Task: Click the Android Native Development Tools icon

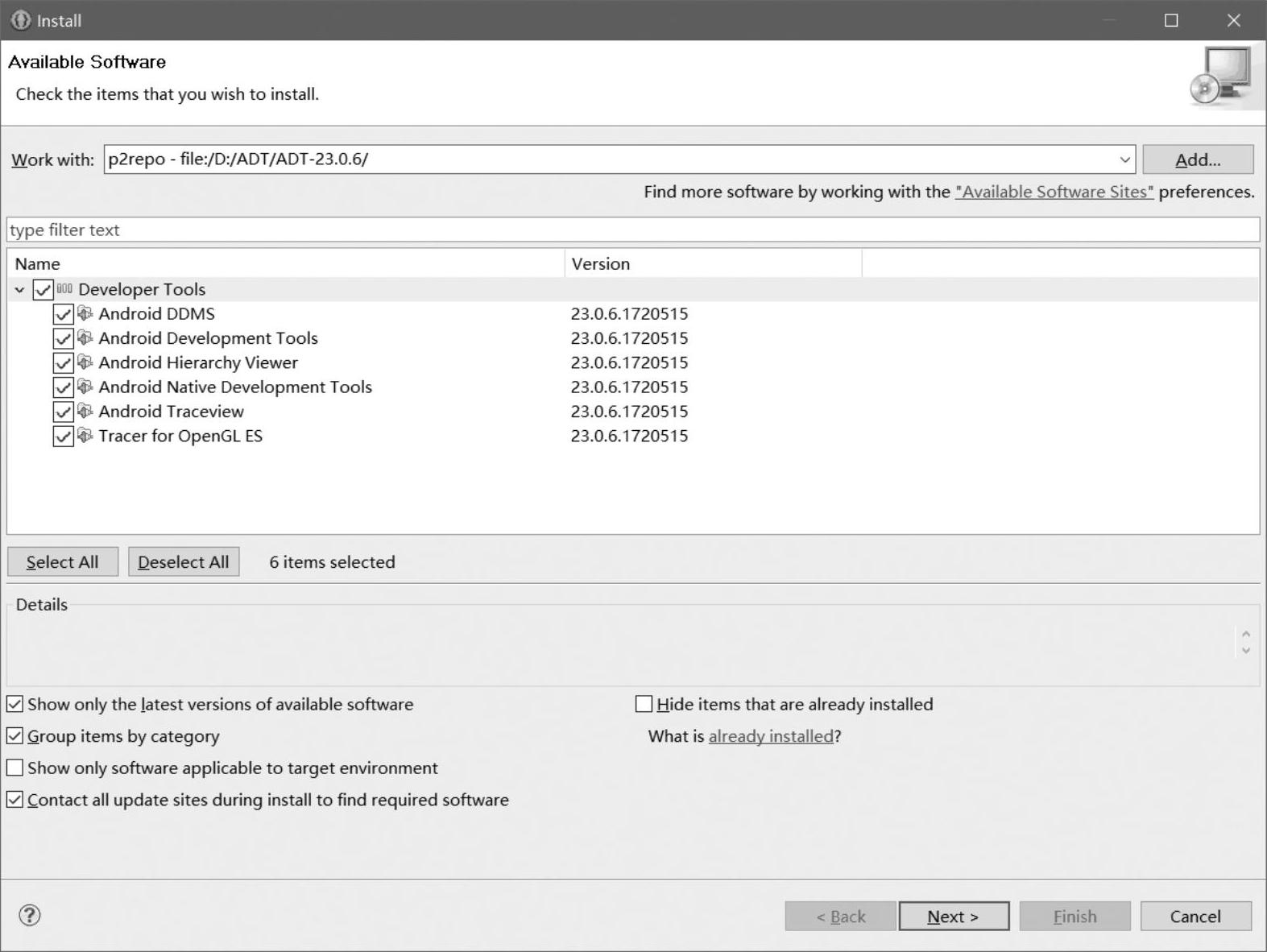Action: tap(85, 387)
